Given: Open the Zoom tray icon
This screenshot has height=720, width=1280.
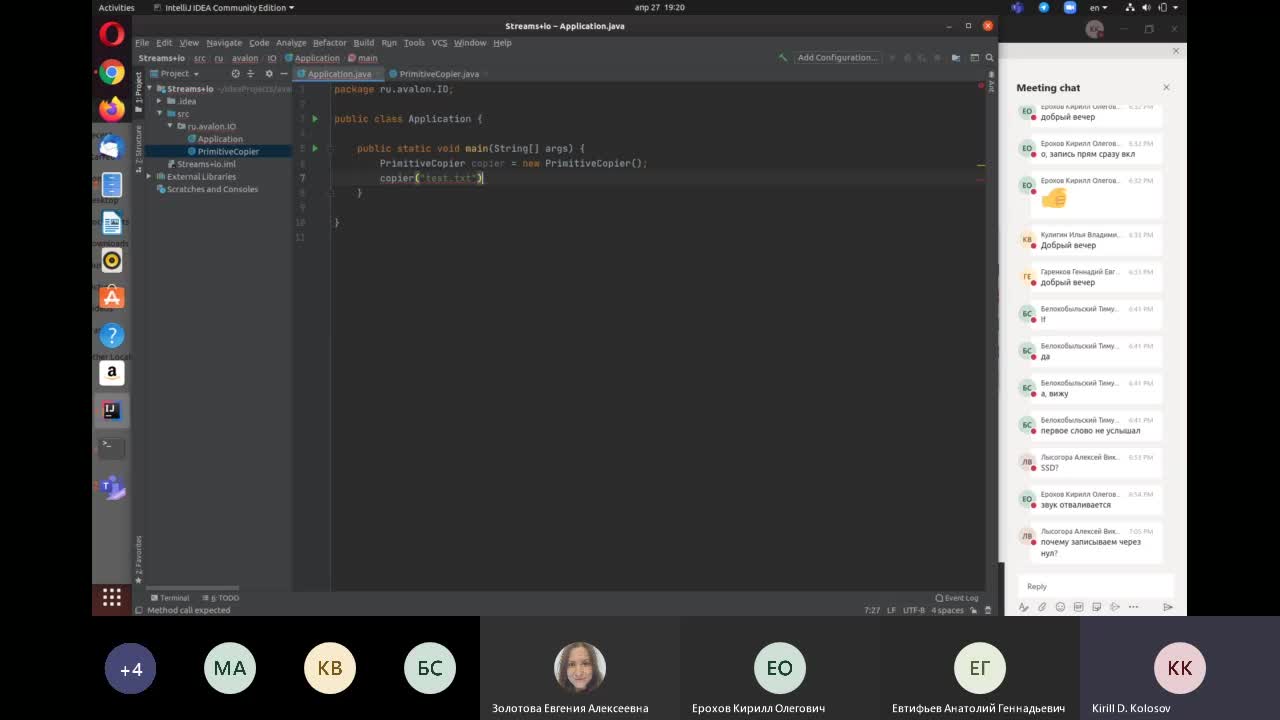Looking at the screenshot, I should click(x=1069, y=7).
